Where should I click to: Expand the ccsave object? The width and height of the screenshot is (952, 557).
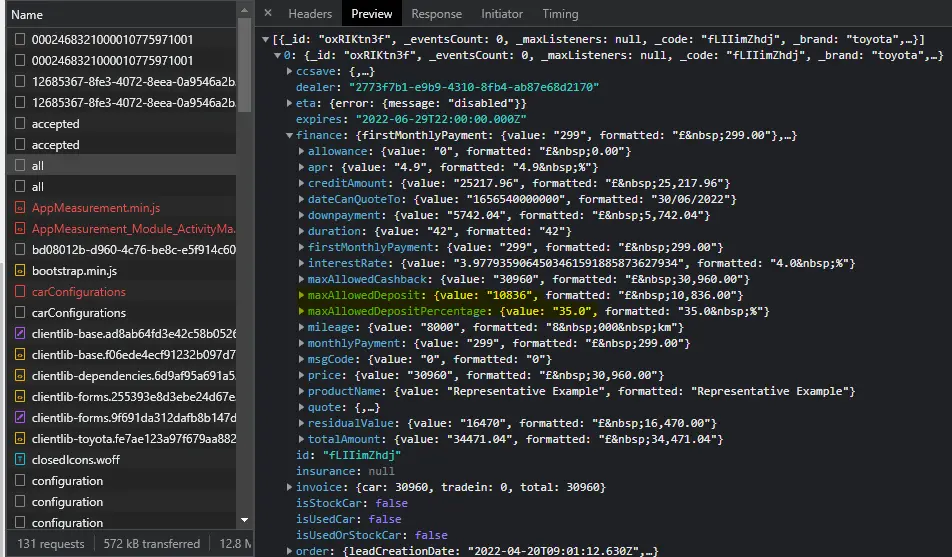click(x=290, y=71)
